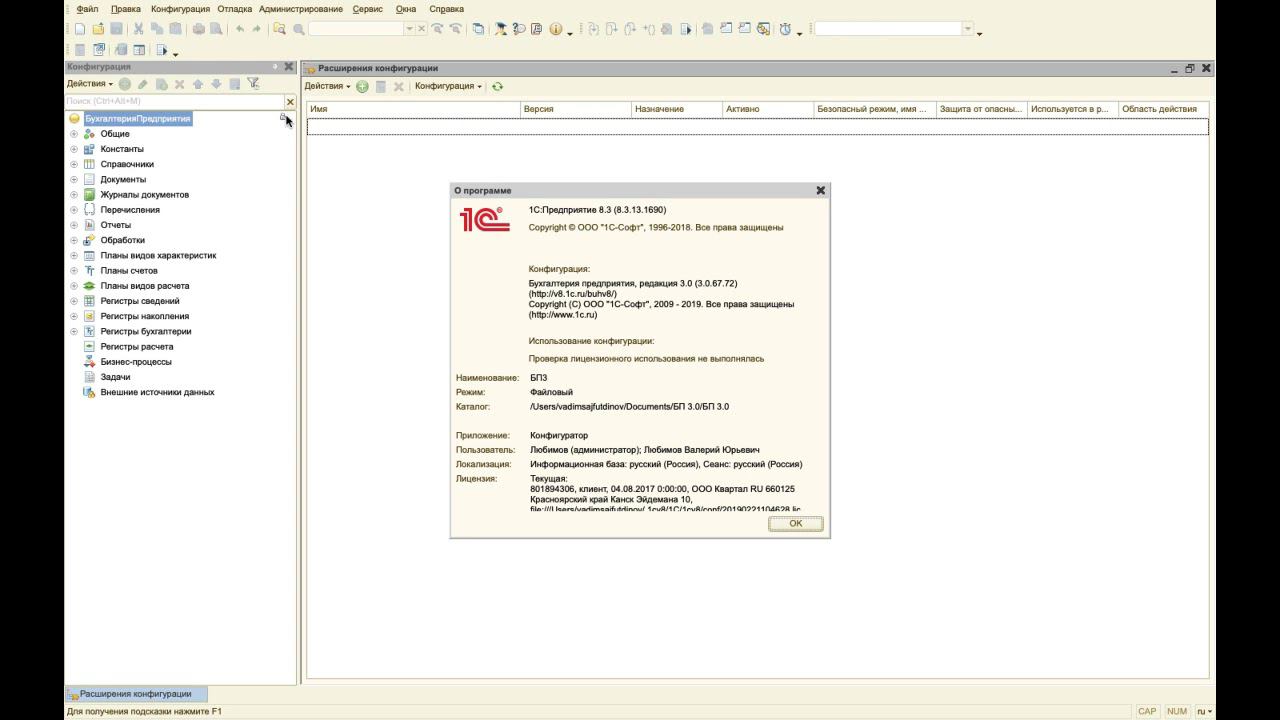
Task: Clear the configuration search field
Action: pyautogui.click(x=291, y=101)
